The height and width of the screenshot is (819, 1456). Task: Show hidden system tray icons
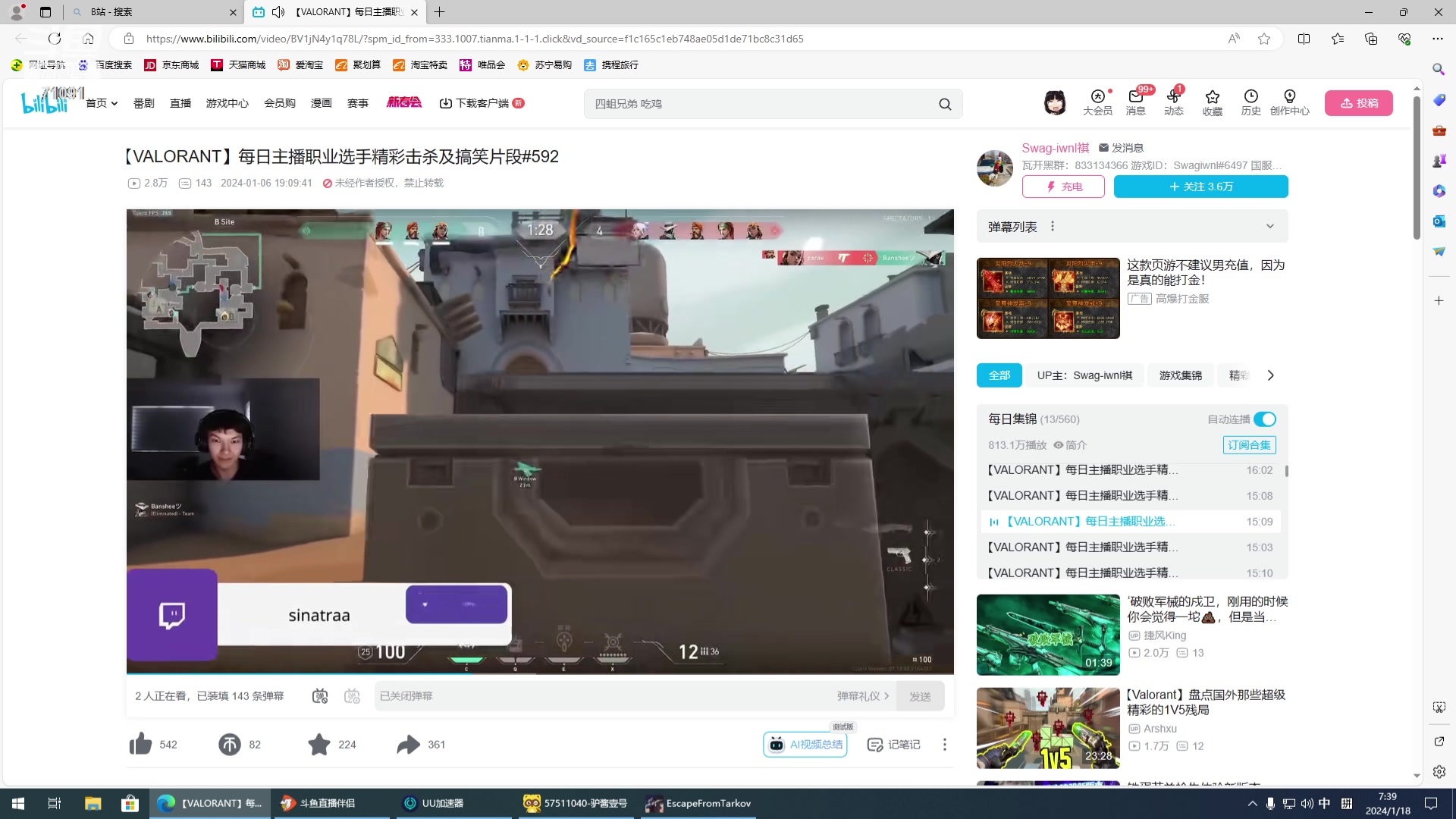pyautogui.click(x=1252, y=804)
